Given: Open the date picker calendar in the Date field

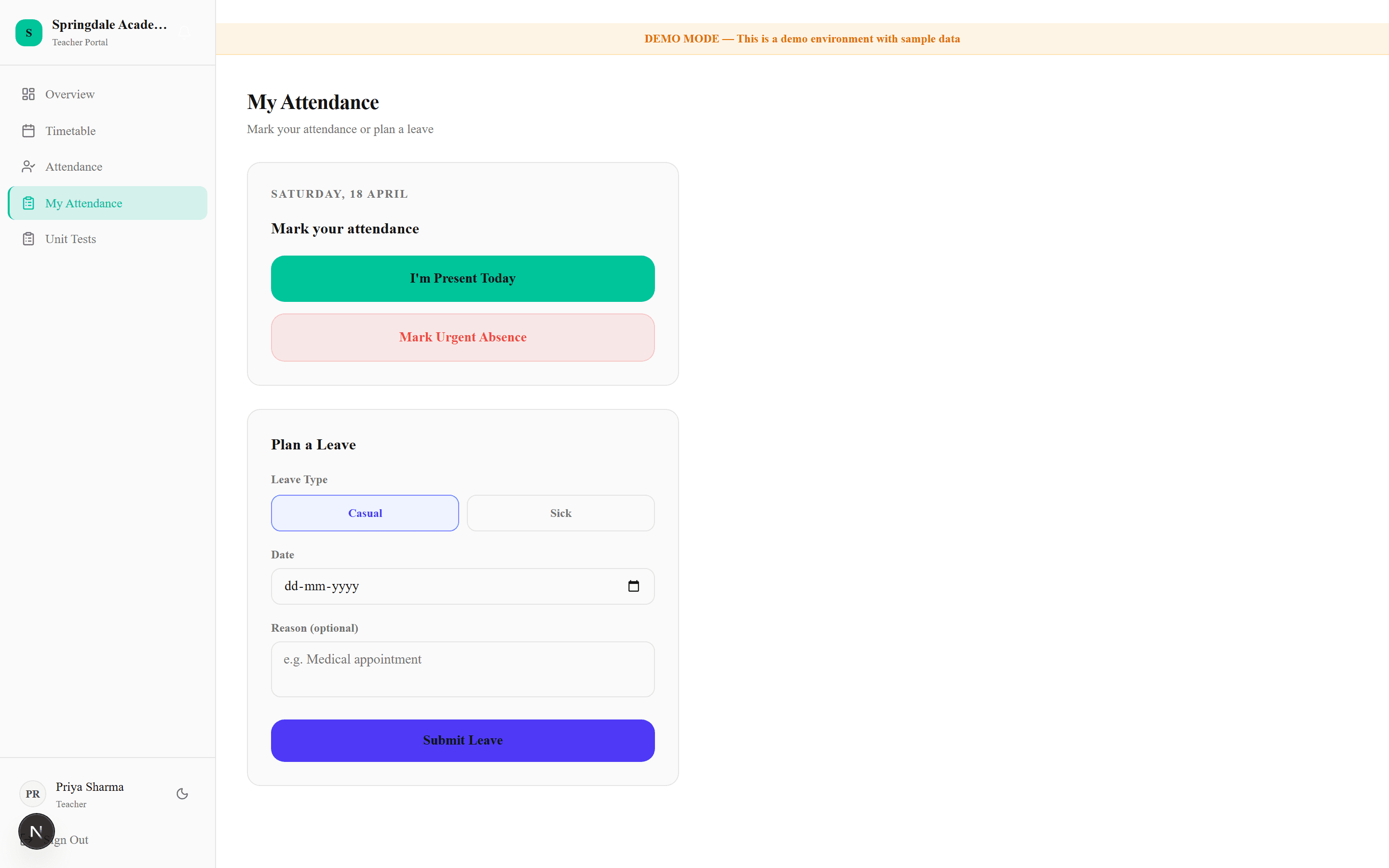Looking at the screenshot, I should (634, 586).
